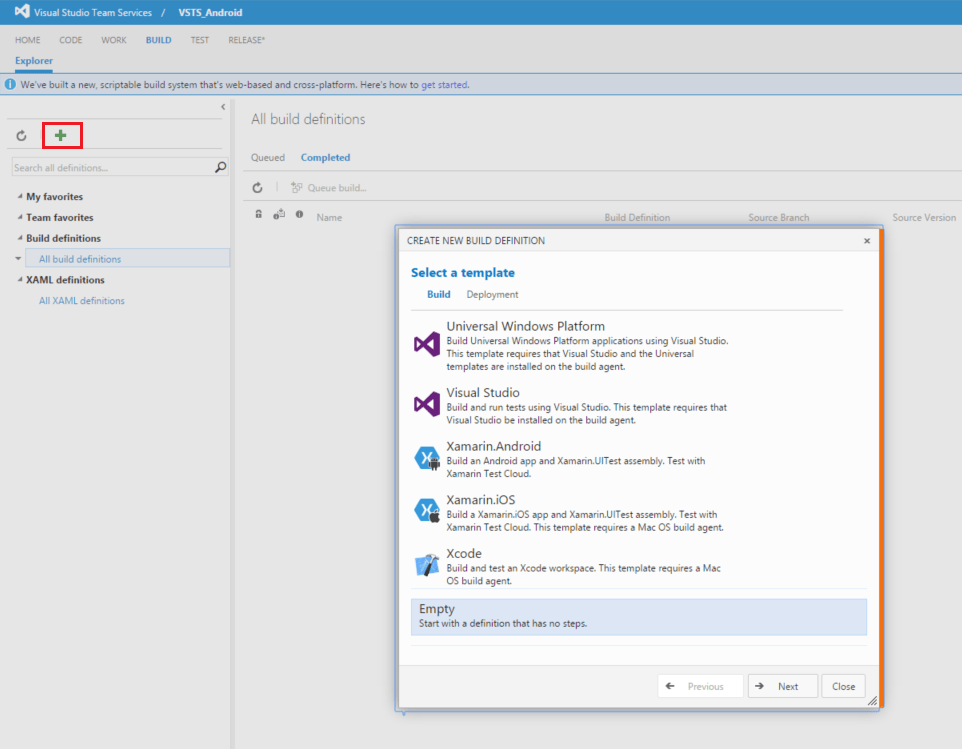Image resolution: width=962 pixels, height=749 pixels.
Task: Choose the Universal Windows Platform template icon
Action: [427, 344]
